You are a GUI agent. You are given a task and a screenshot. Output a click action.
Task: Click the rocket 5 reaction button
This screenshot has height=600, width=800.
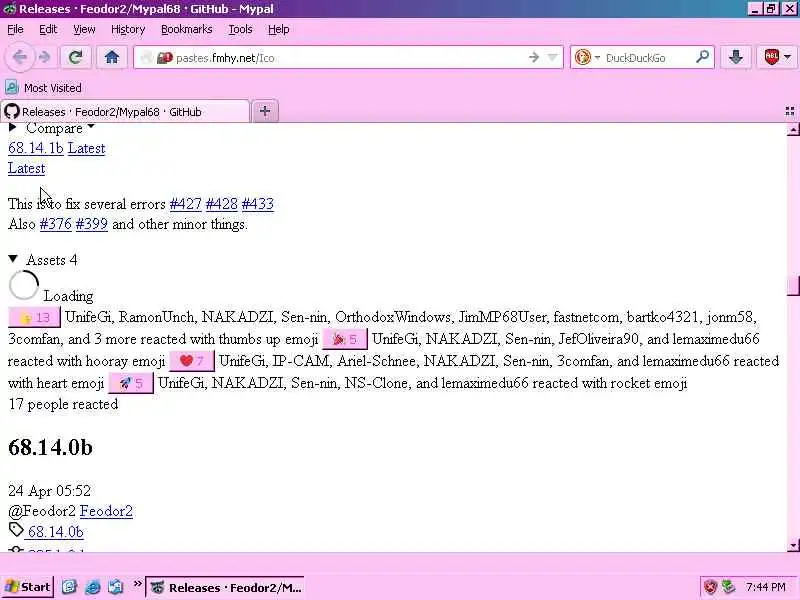pos(131,383)
